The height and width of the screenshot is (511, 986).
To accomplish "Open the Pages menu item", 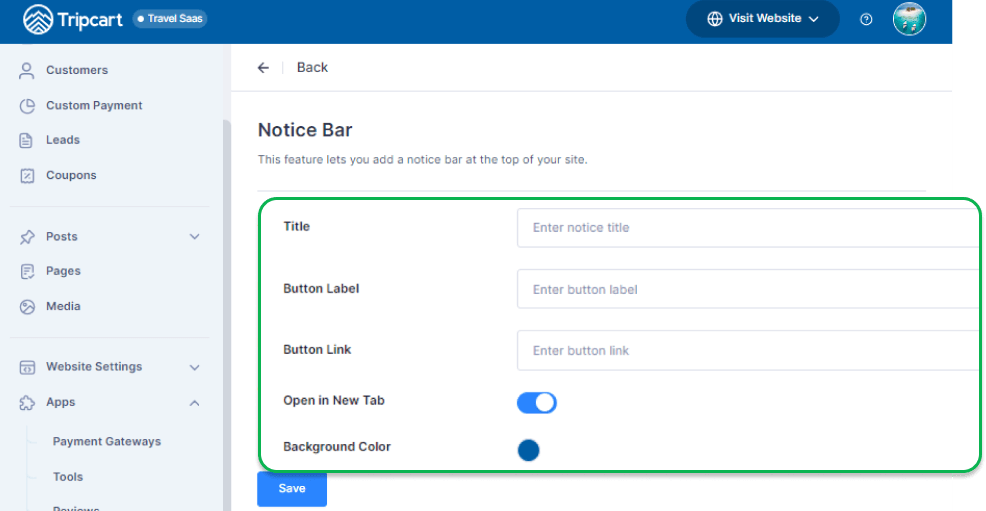I will 64,271.
